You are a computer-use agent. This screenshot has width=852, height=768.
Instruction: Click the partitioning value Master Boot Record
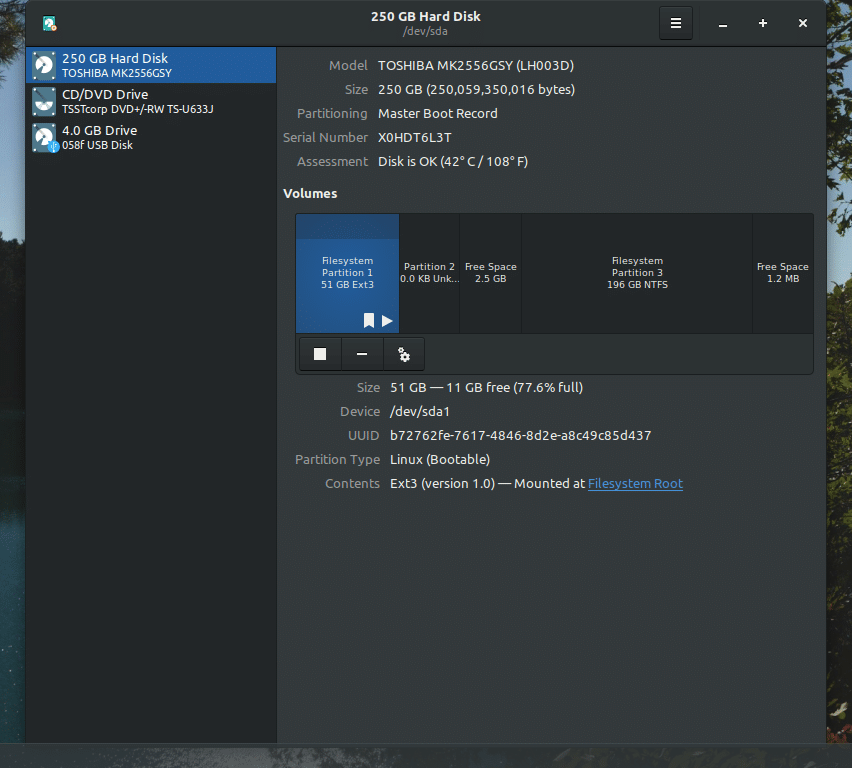(x=437, y=114)
